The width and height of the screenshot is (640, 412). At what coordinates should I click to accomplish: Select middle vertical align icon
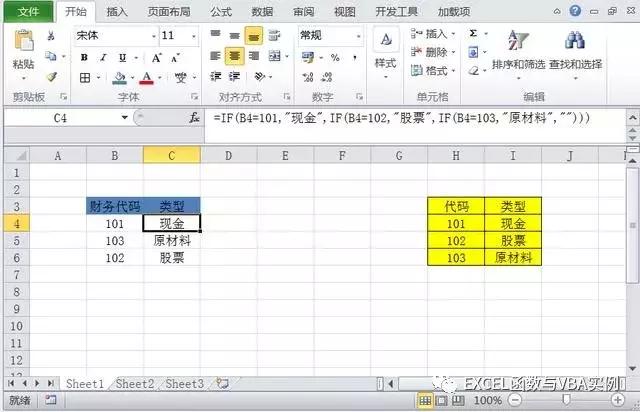click(234, 36)
